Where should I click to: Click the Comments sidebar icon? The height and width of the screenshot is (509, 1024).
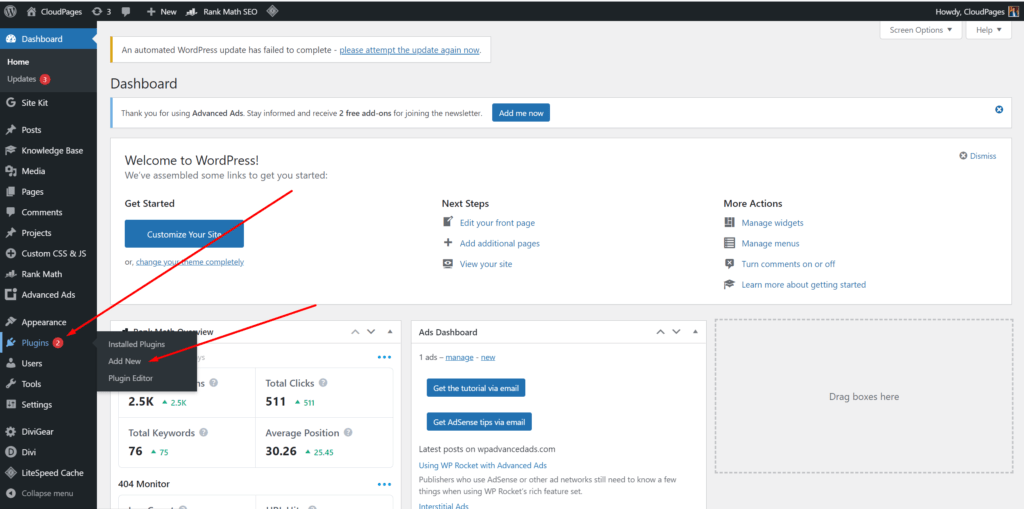coord(10,212)
